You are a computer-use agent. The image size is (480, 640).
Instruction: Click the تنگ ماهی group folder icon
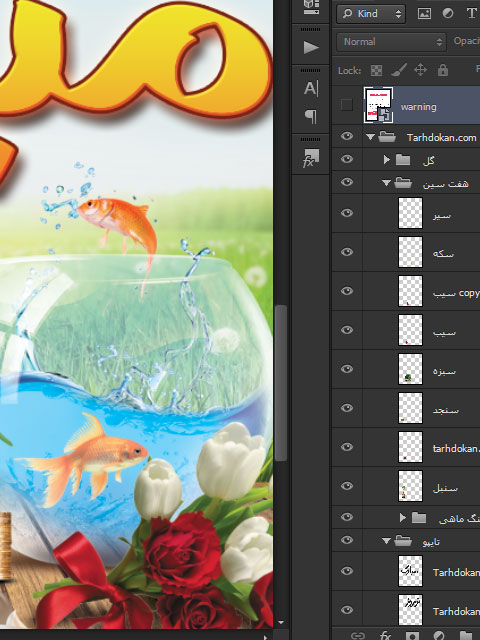(419, 518)
